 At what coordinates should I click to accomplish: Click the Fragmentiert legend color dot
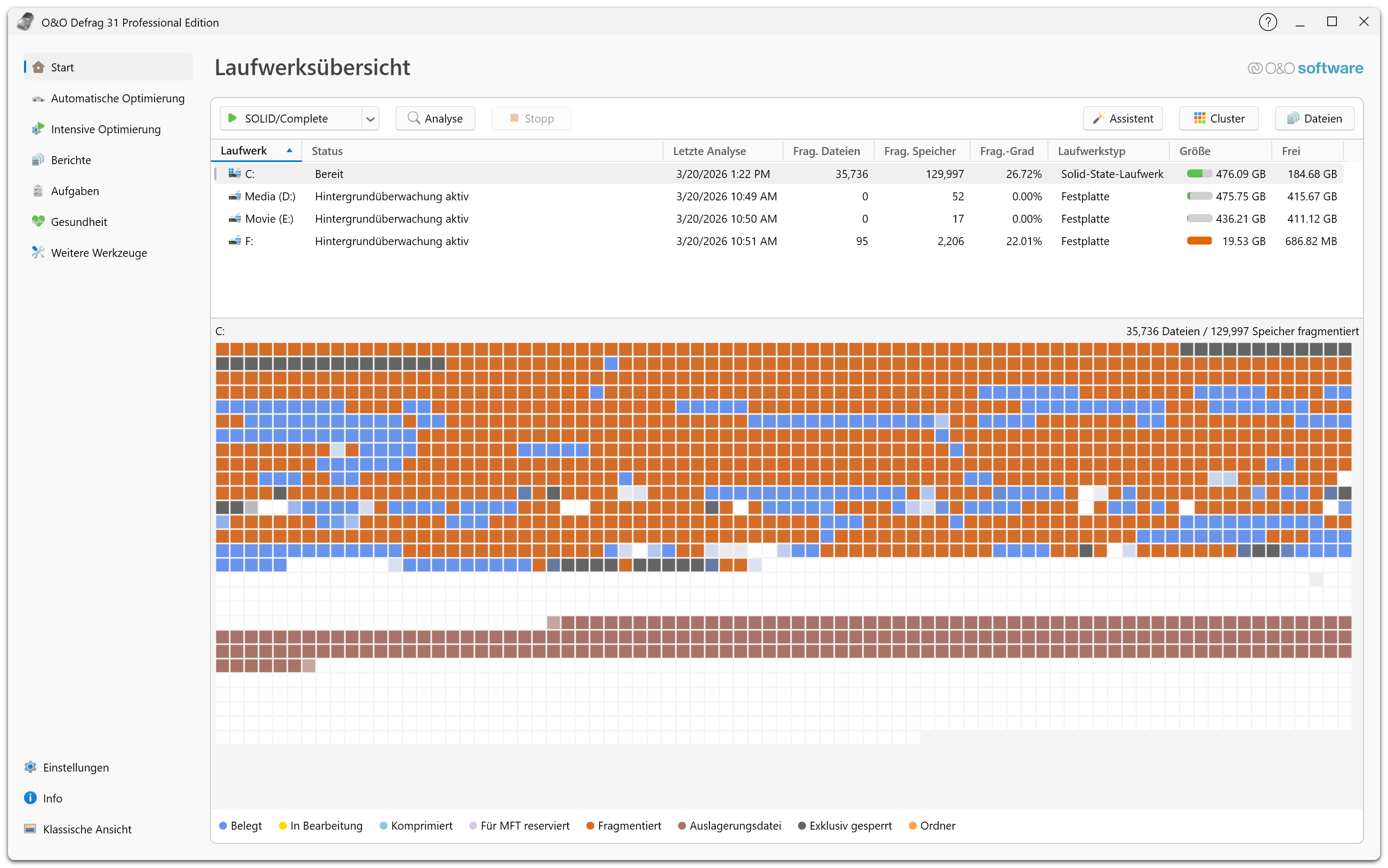click(x=590, y=826)
